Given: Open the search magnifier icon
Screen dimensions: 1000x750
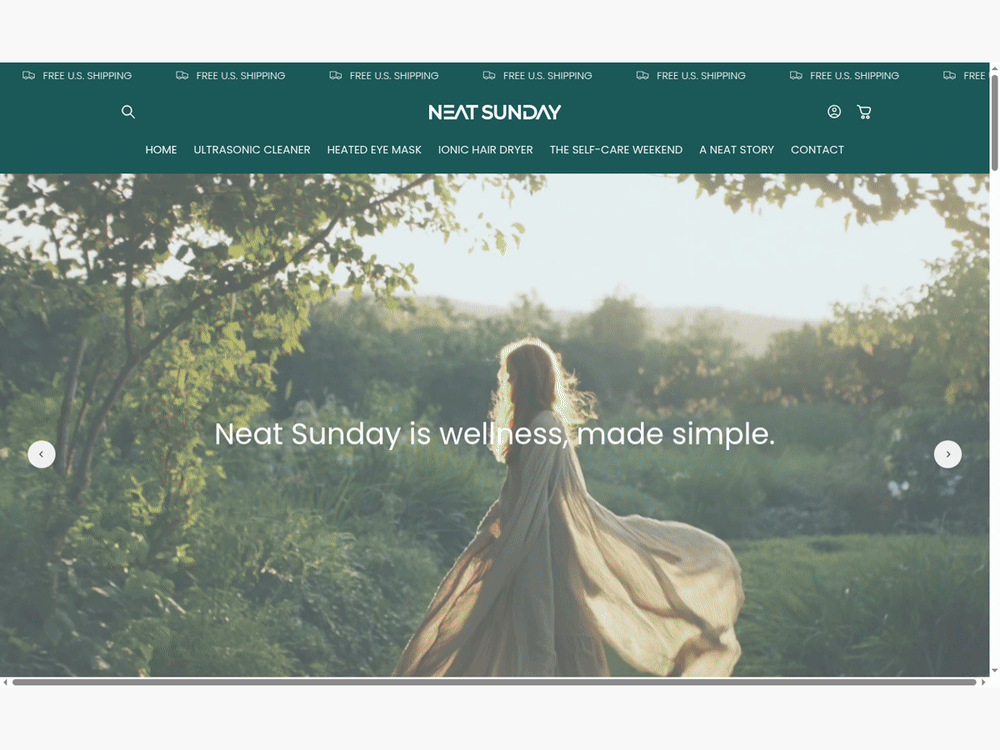Looking at the screenshot, I should point(128,112).
